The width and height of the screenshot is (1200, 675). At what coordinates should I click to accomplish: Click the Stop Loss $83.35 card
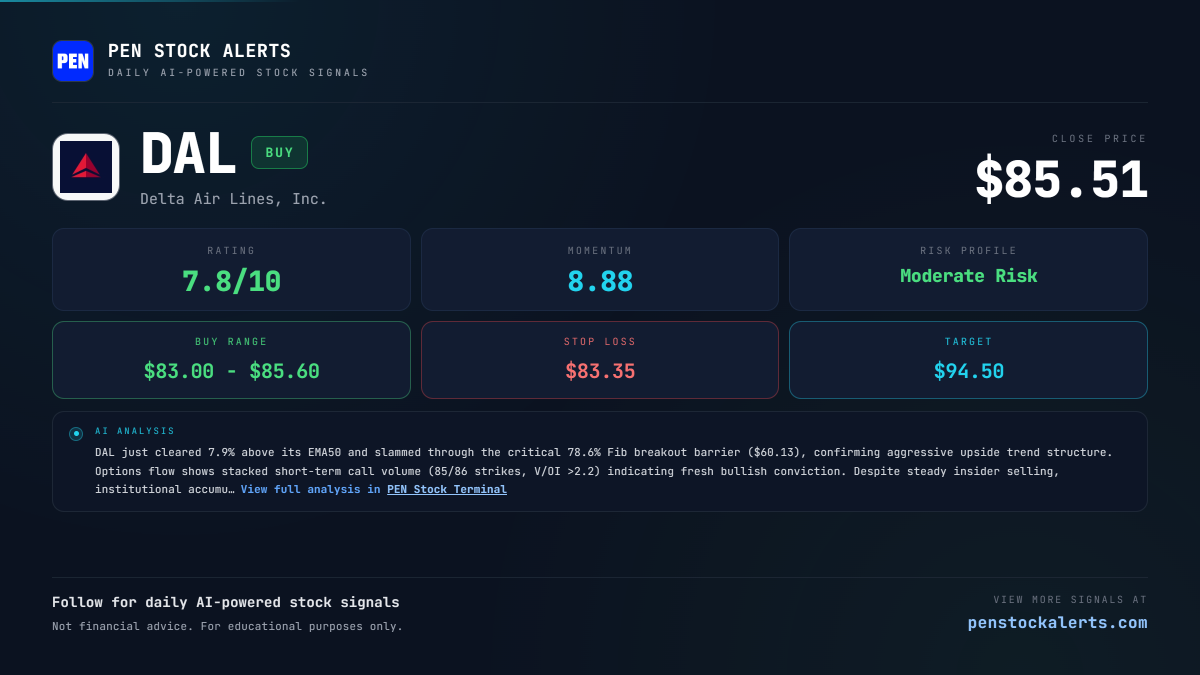(x=600, y=360)
